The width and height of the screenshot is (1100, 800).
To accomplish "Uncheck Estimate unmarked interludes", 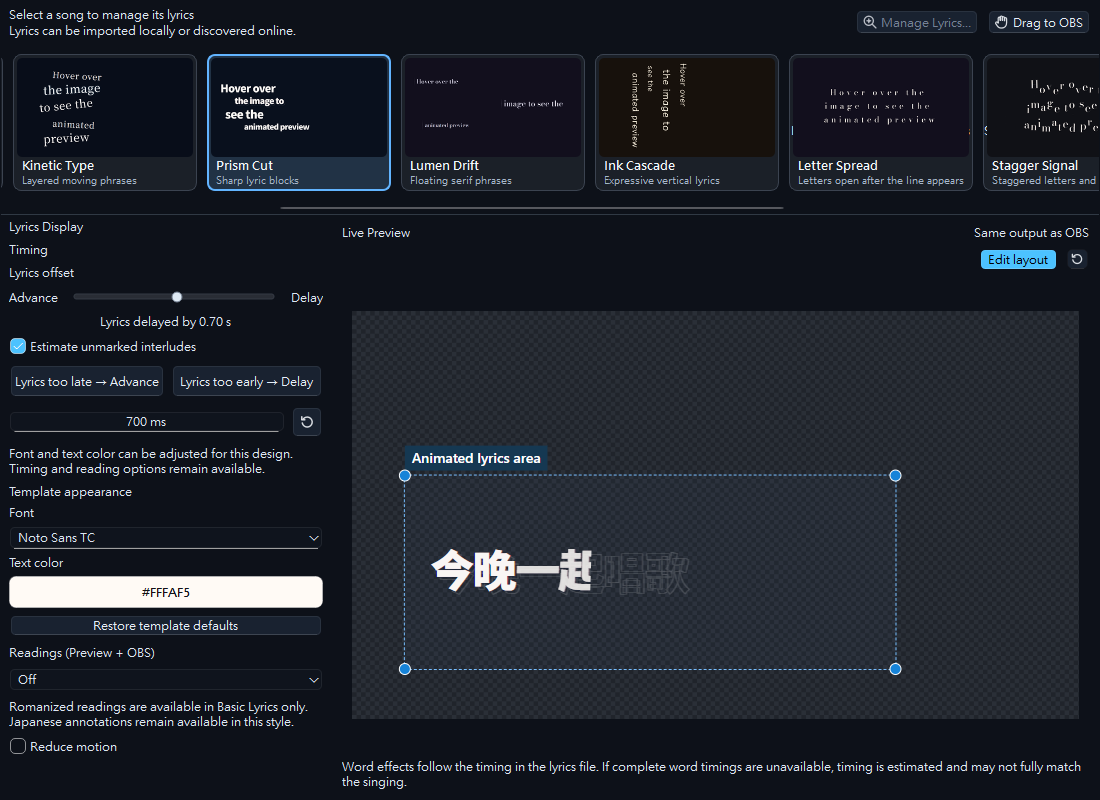I will tap(18, 347).
